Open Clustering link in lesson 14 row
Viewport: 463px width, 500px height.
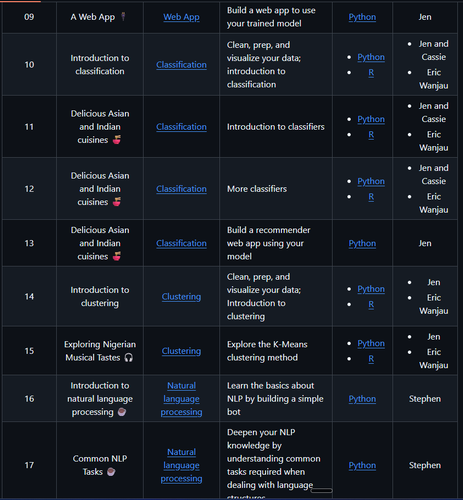coord(181,297)
